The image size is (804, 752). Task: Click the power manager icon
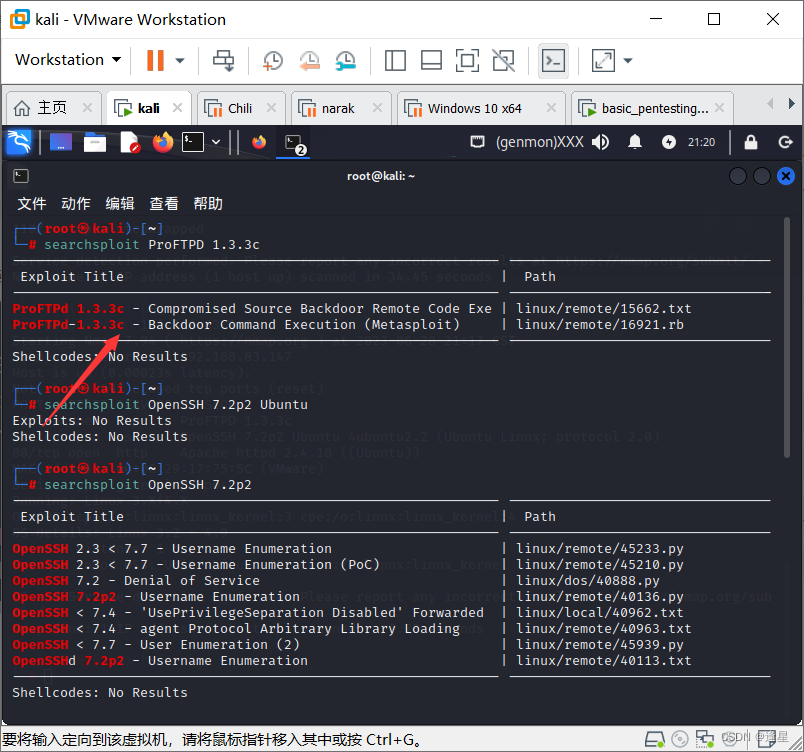669,142
